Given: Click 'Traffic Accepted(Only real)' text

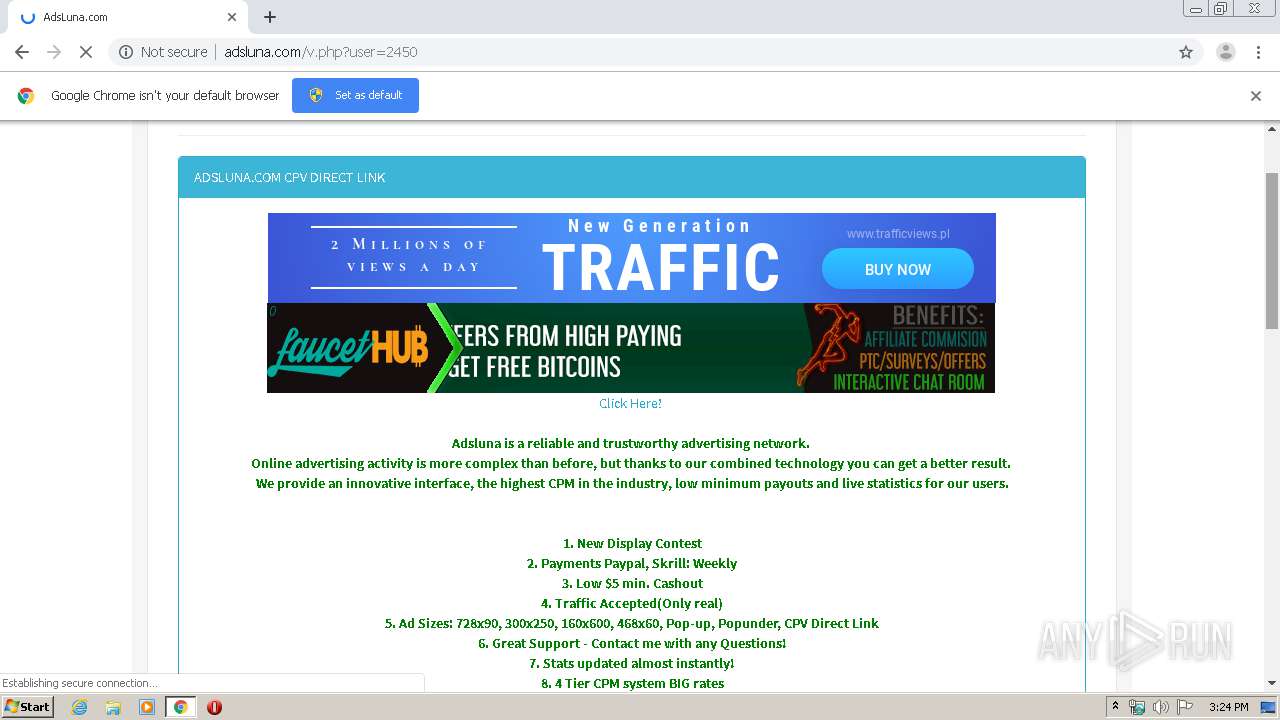Looking at the screenshot, I should [x=638, y=603].
